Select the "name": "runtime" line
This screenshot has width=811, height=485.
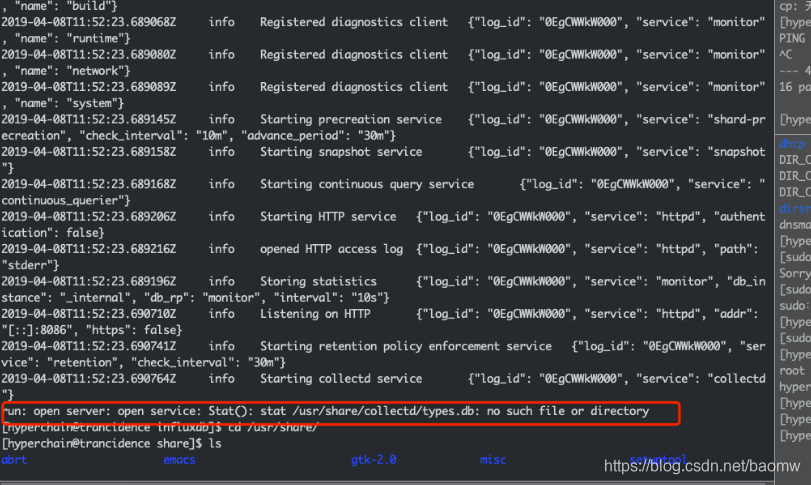[66, 38]
